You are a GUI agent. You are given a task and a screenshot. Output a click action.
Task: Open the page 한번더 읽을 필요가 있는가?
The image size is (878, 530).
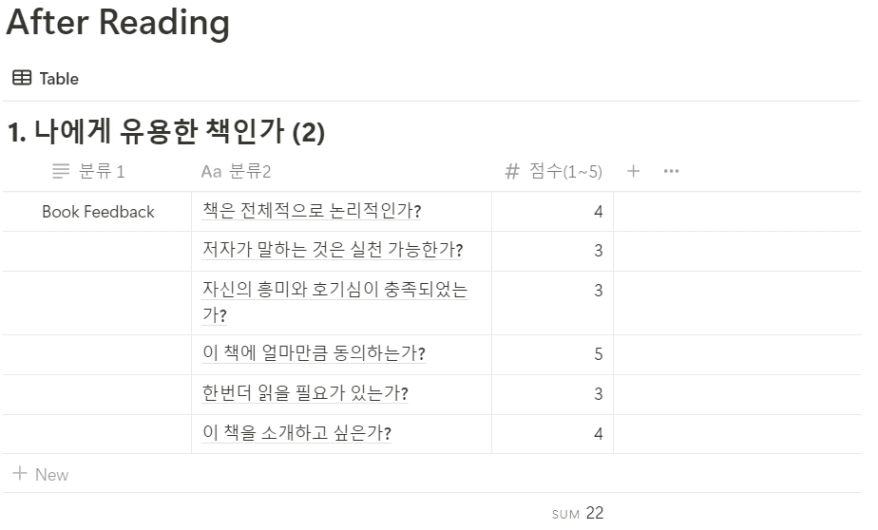click(x=305, y=393)
